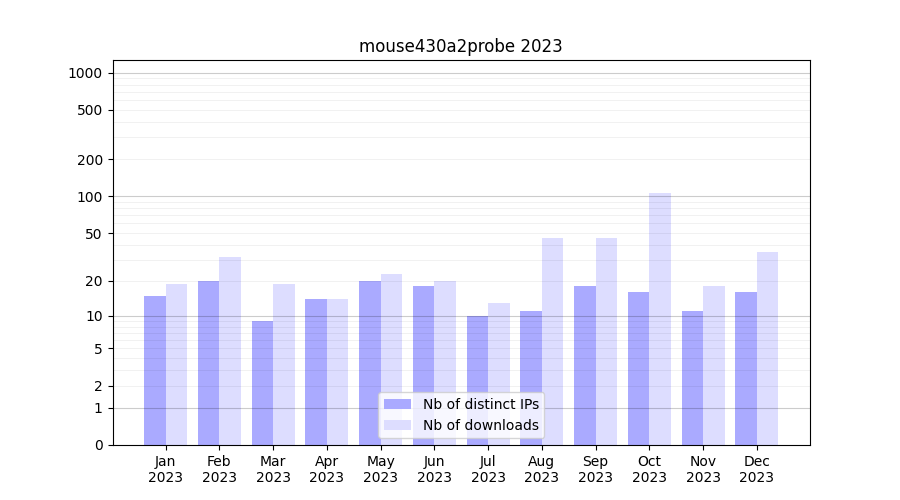Select the Nb of distinct IPs legend label
This screenshot has width=900, height=500.
[x=480, y=404]
